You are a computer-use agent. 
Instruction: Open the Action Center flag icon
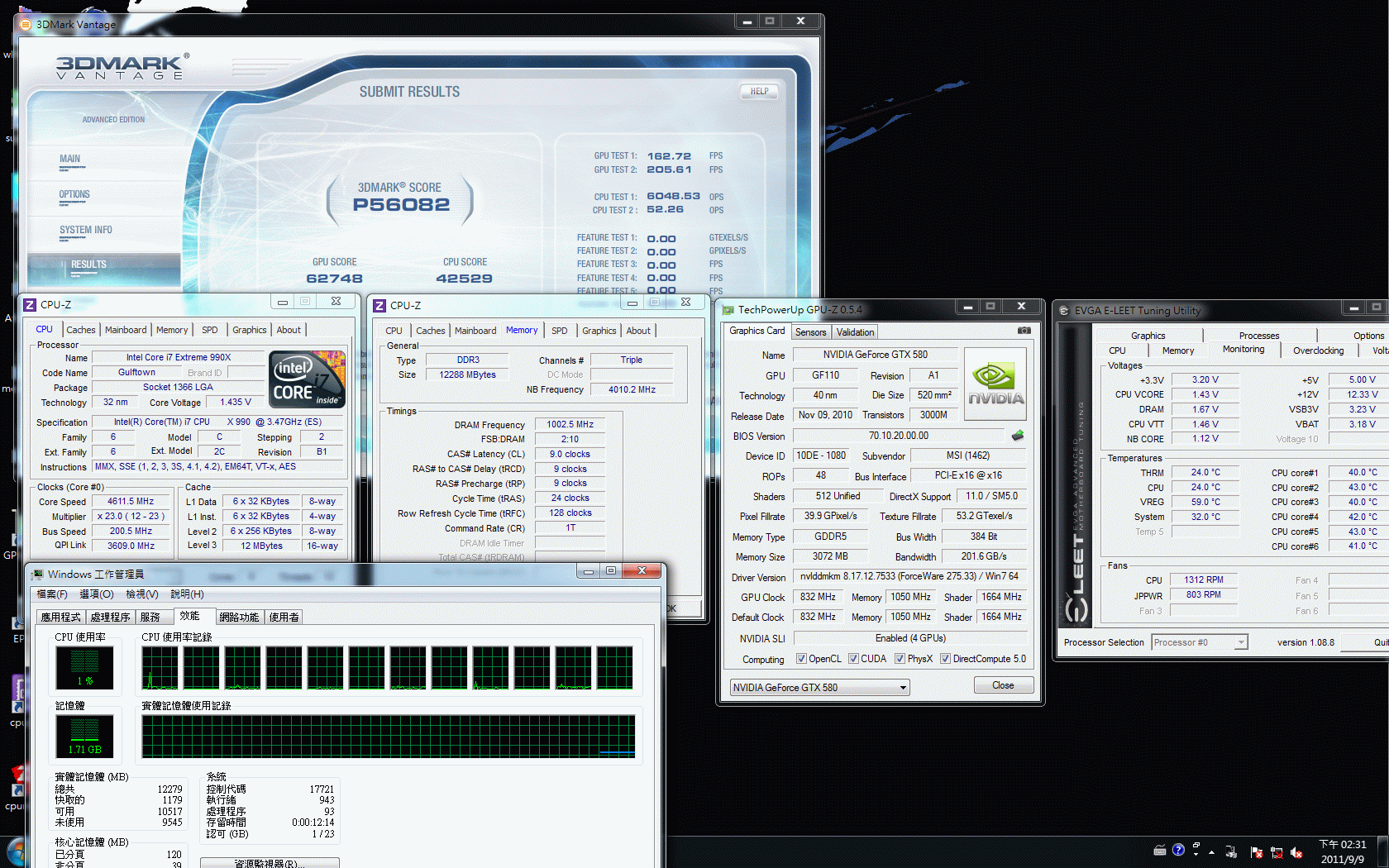click(x=1256, y=852)
